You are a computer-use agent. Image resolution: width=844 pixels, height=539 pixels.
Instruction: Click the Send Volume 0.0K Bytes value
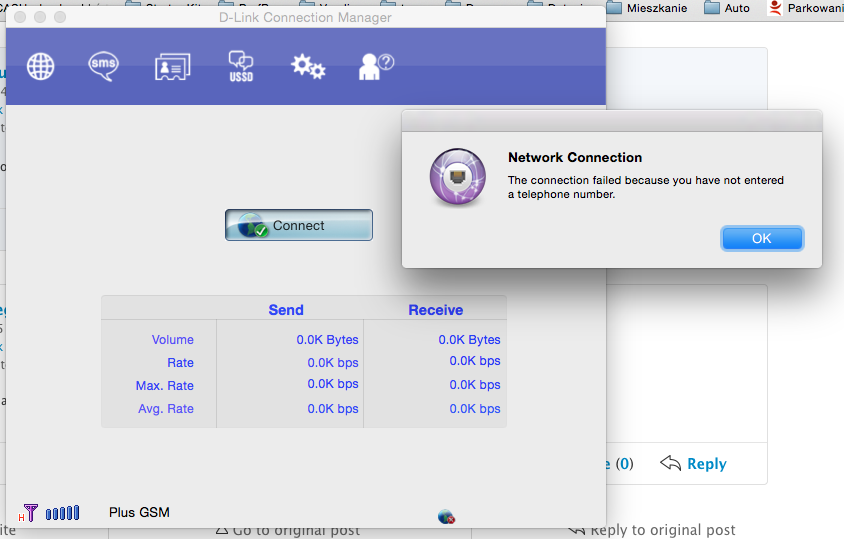pyautogui.click(x=327, y=340)
